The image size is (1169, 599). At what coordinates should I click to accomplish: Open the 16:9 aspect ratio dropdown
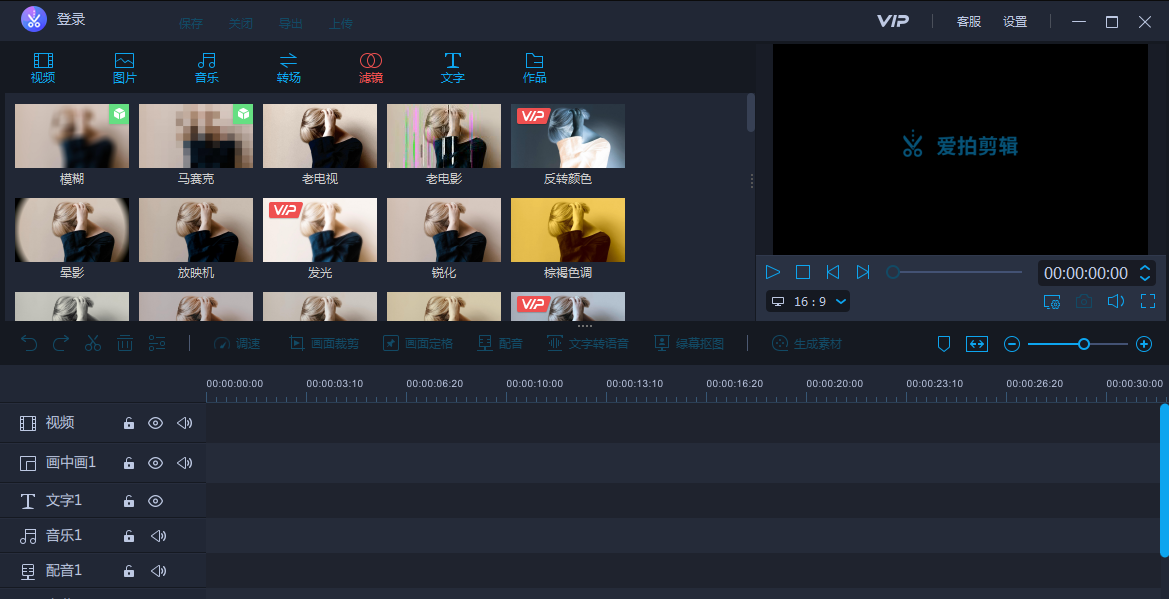tap(812, 300)
